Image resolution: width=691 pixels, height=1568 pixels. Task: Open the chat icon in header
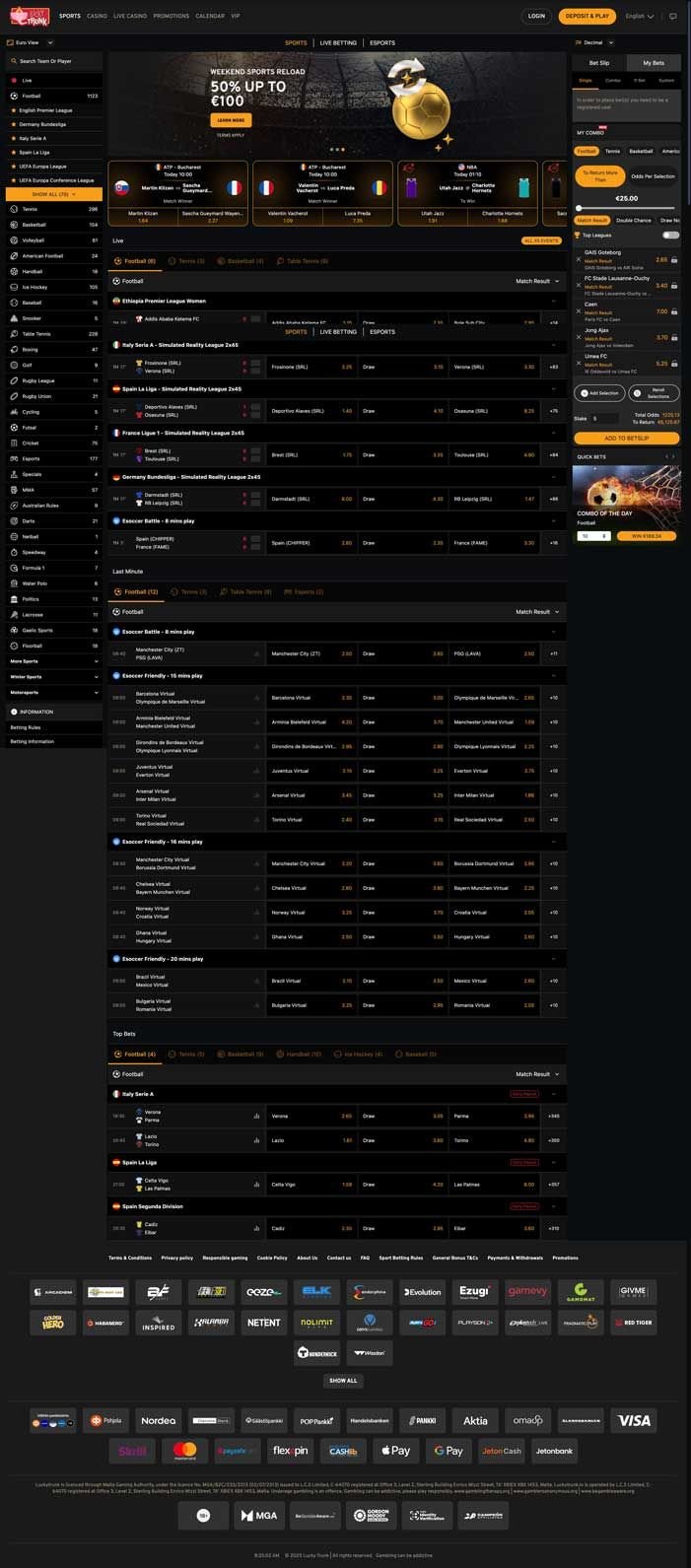[x=673, y=16]
